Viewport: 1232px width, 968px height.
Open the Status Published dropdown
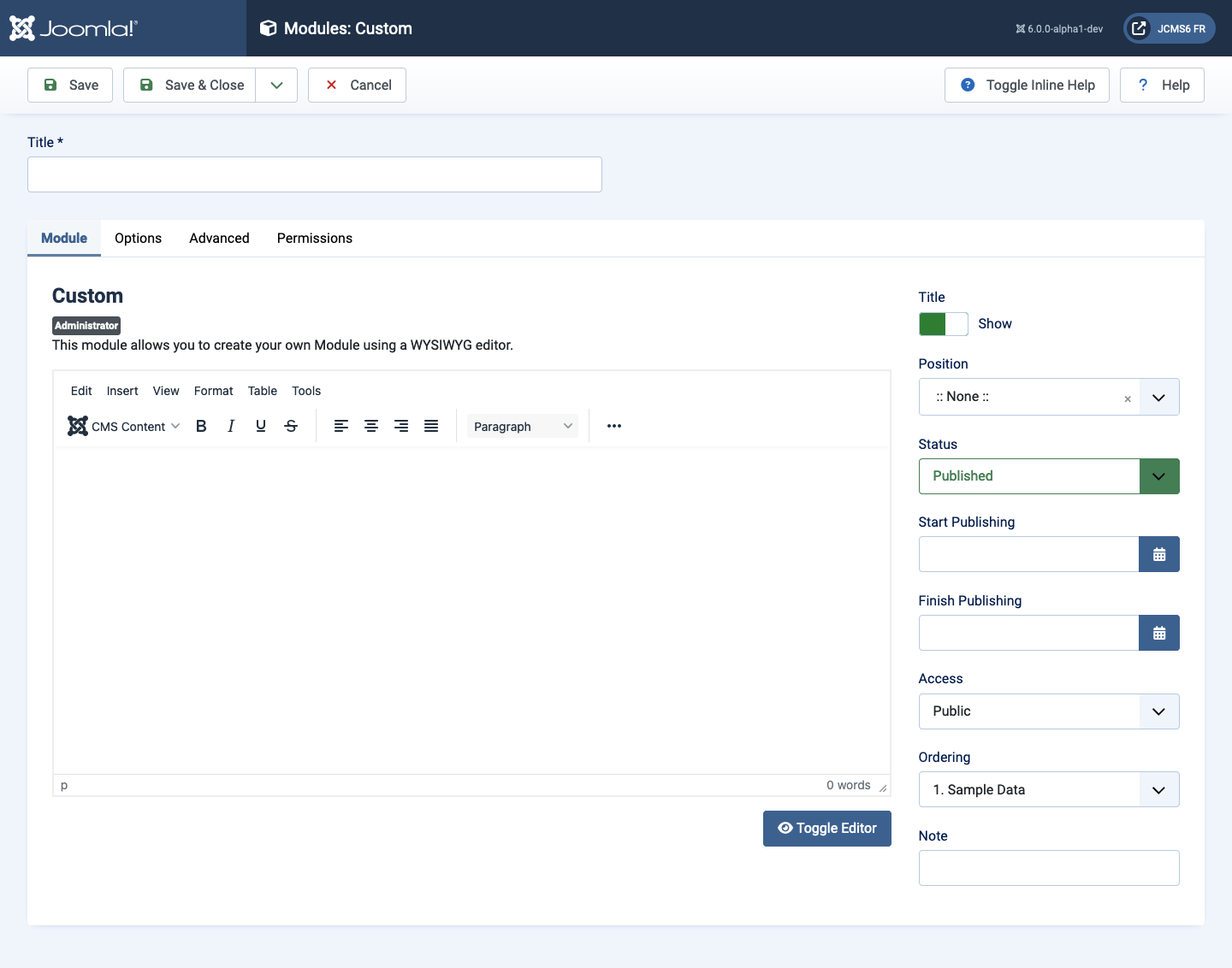1049,476
